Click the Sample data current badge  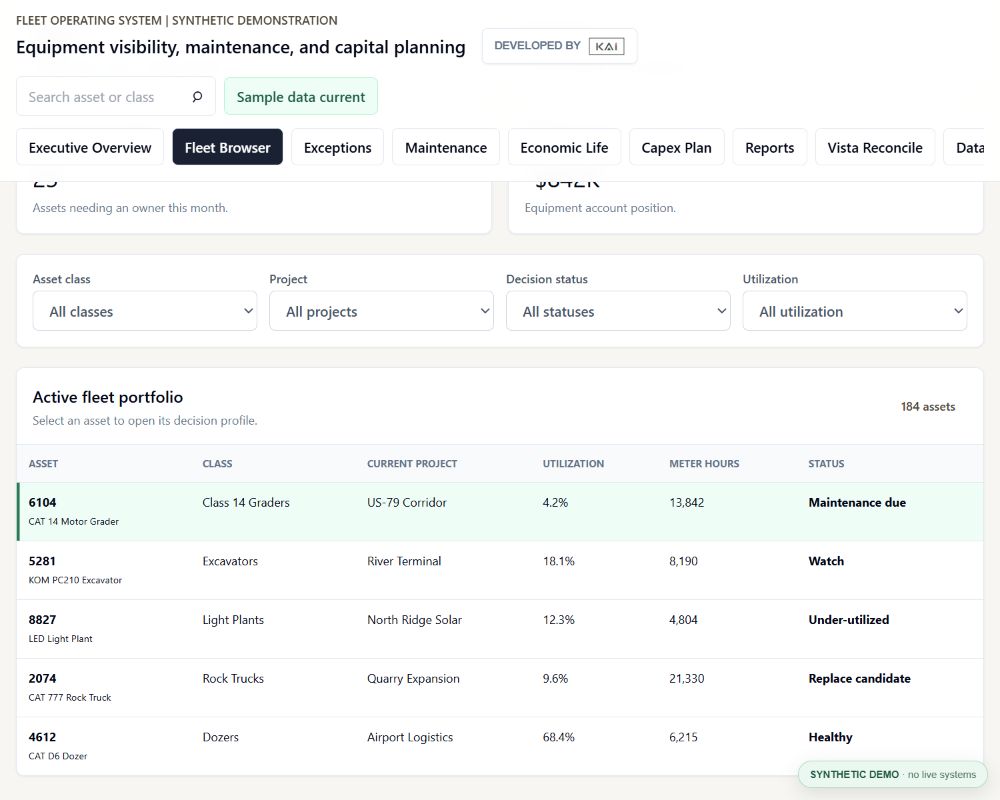301,96
